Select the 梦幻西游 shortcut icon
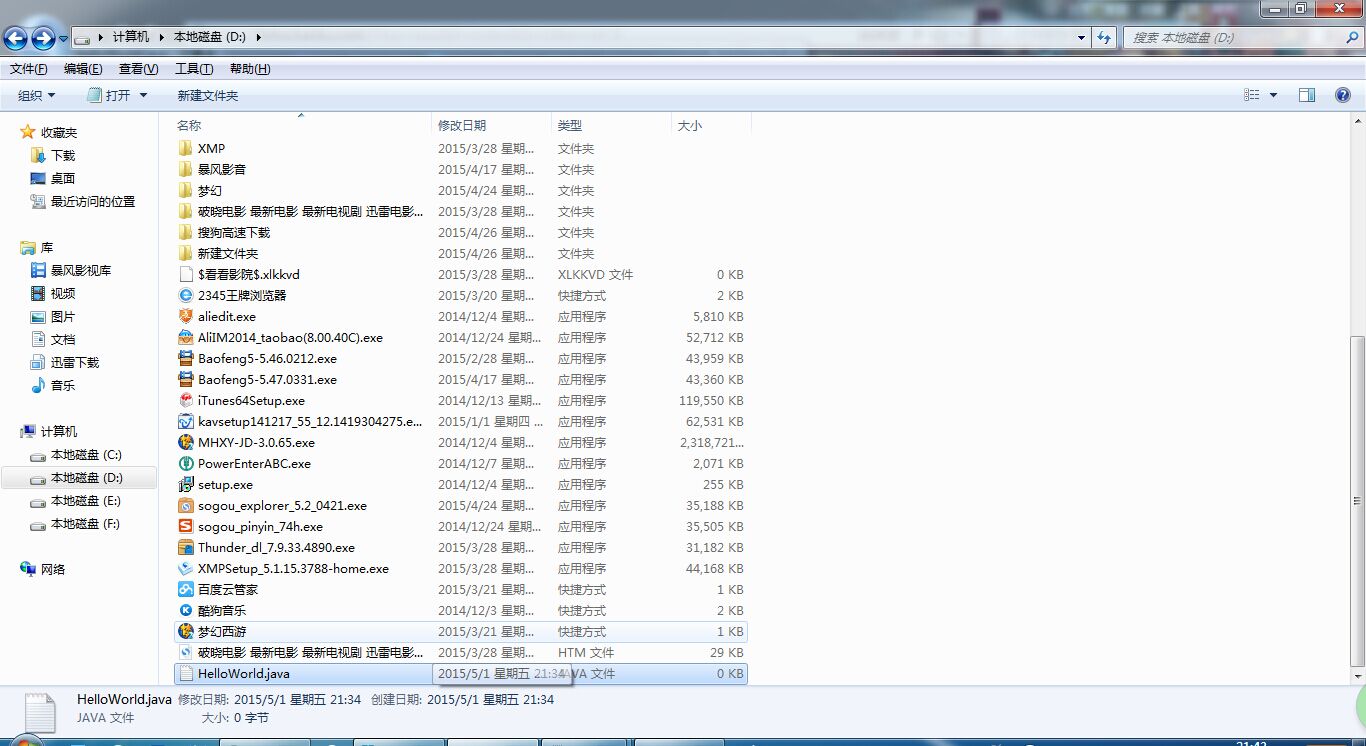This screenshot has width=1366, height=746. (185, 632)
